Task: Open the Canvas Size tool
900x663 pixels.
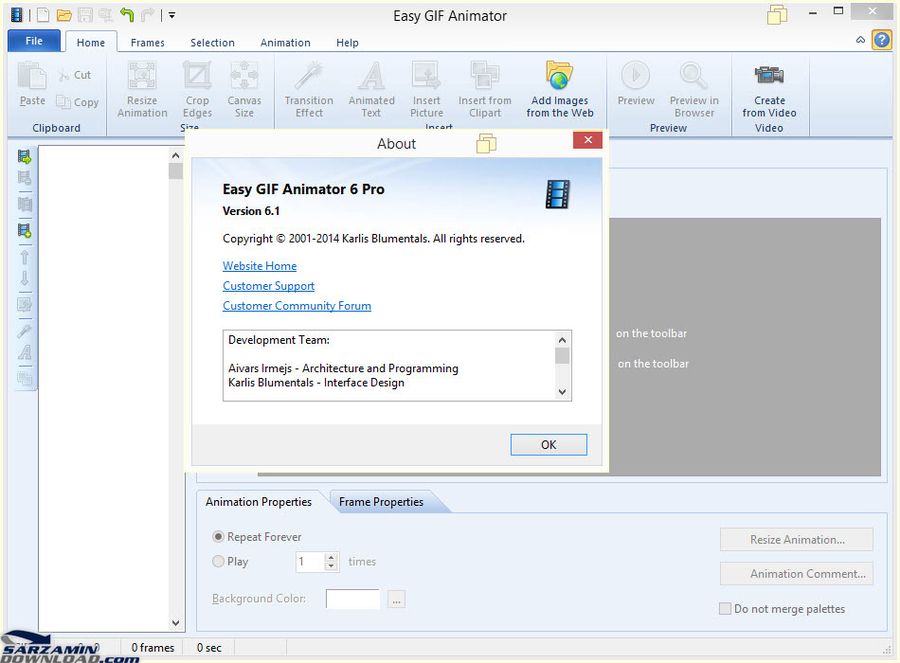Action: point(244,89)
